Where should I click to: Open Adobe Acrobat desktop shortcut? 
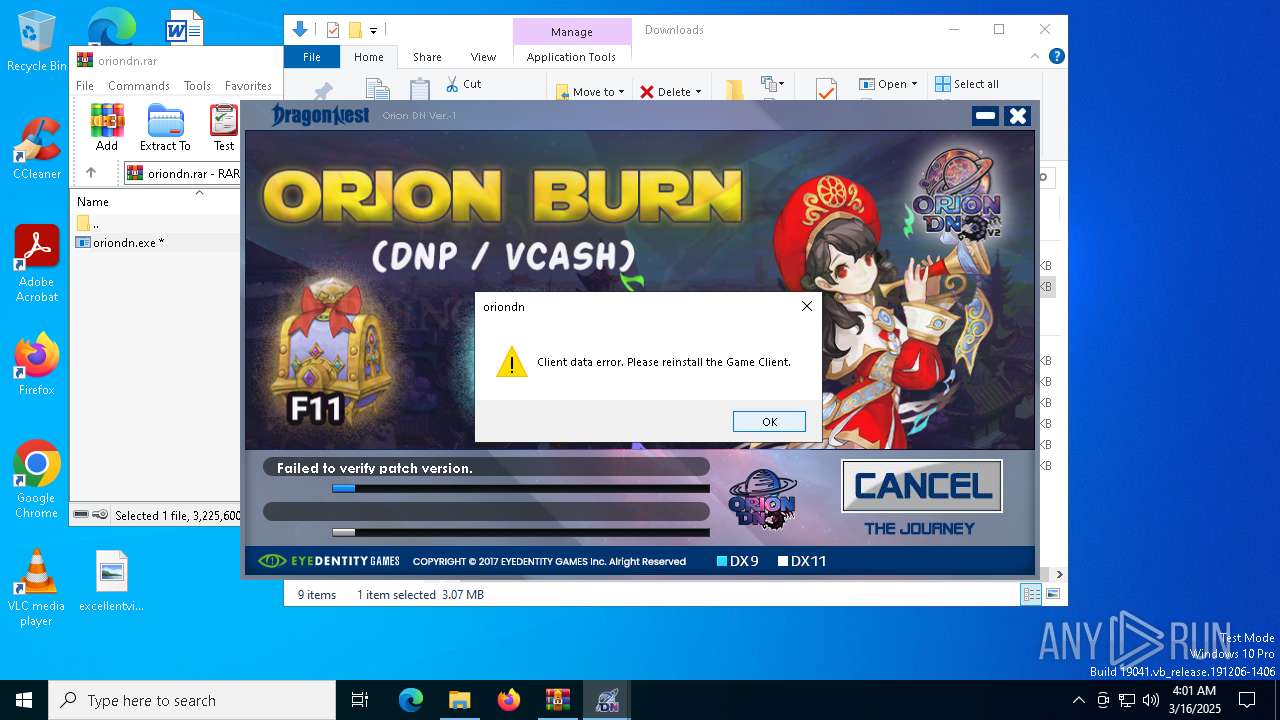(37, 264)
